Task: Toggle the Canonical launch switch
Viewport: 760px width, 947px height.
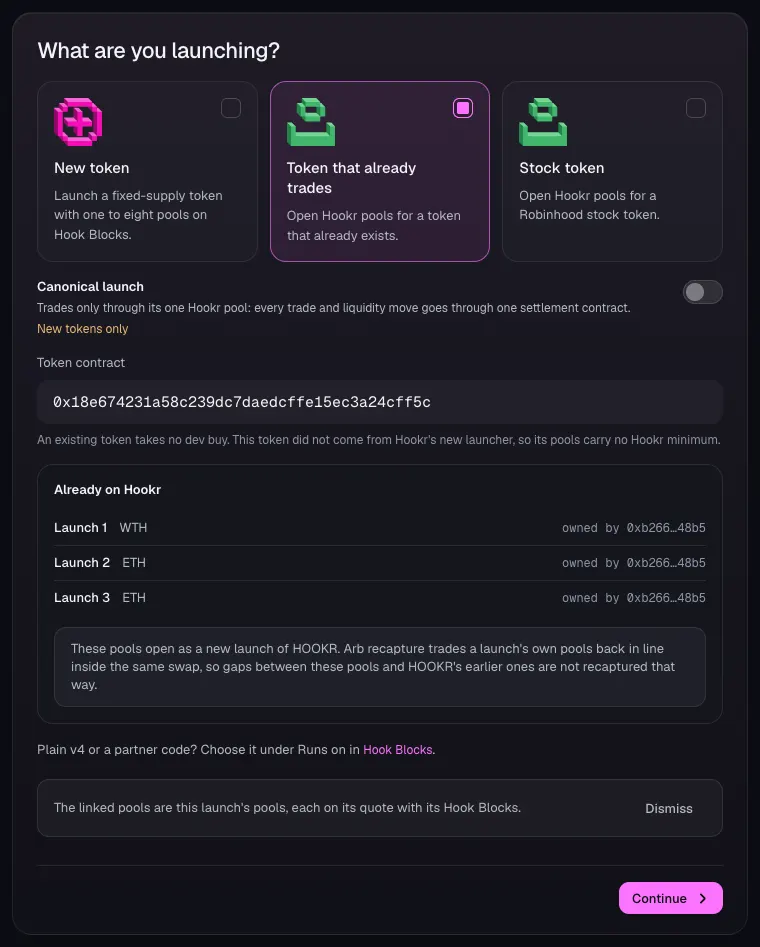Action: pos(703,292)
